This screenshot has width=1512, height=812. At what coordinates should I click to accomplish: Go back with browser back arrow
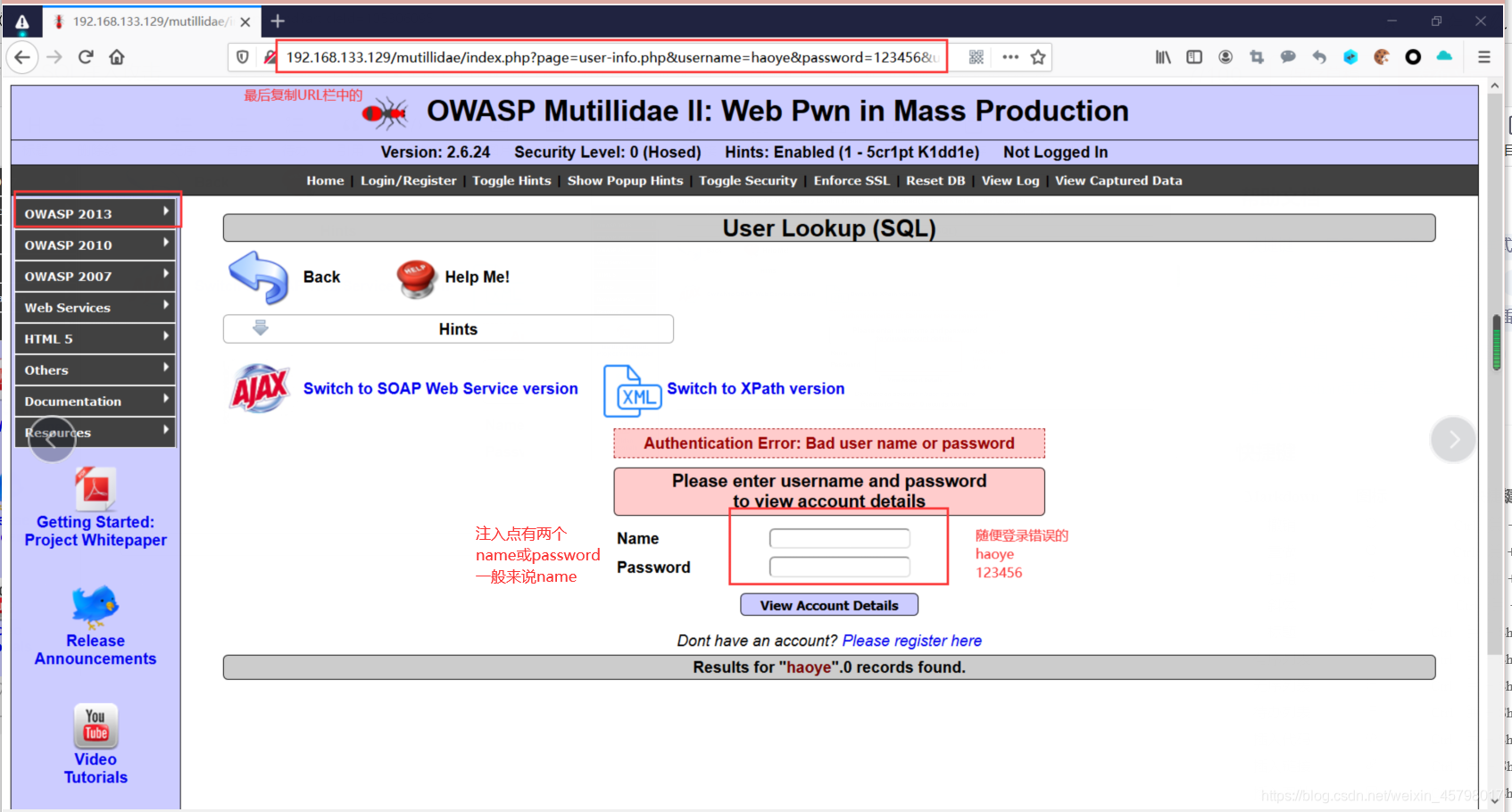pyautogui.click(x=22, y=57)
